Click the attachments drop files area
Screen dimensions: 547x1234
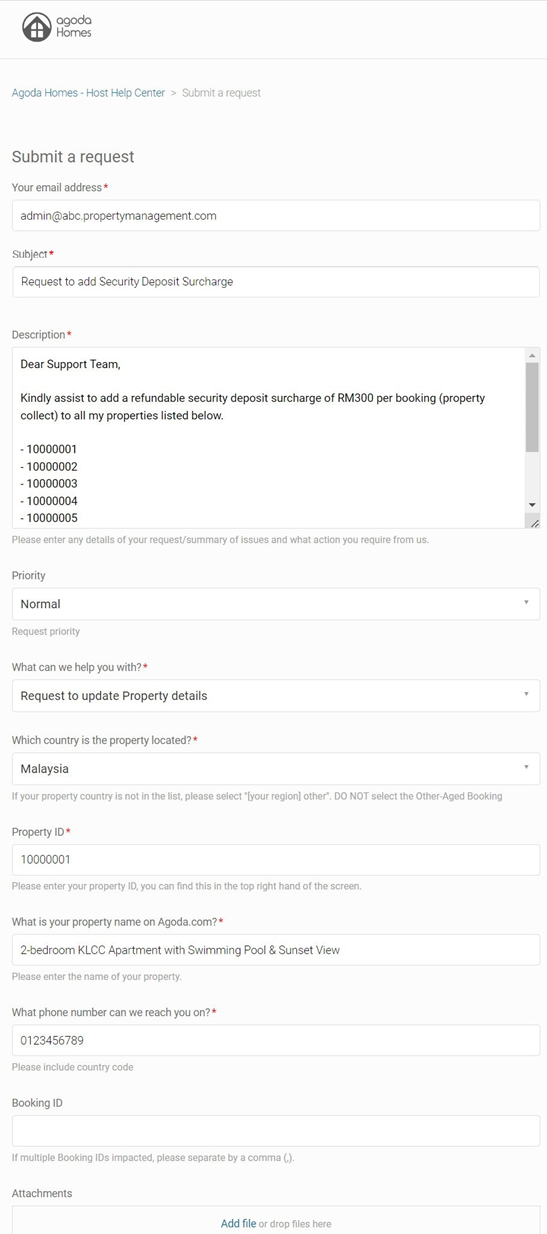point(276,1220)
